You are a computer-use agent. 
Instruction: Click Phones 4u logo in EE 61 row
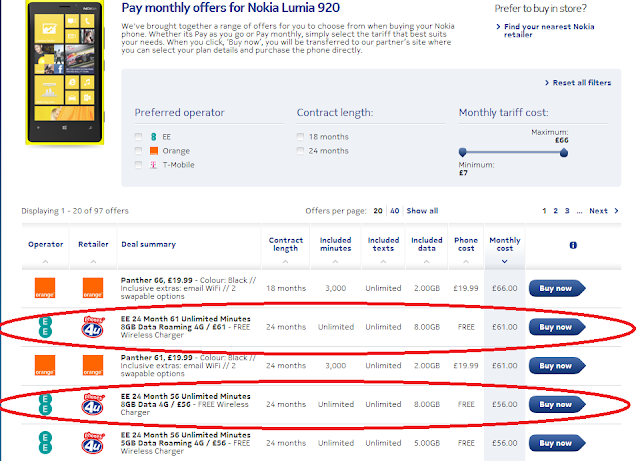coord(93,327)
